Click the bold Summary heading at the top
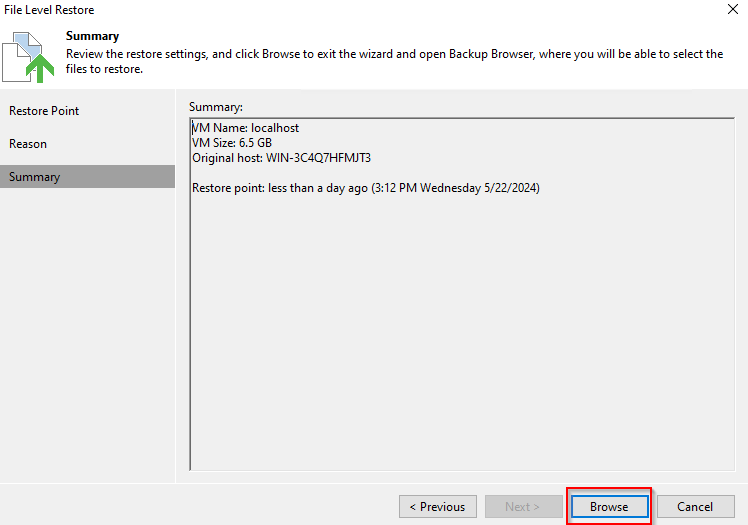Image resolution: width=748 pixels, height=525 pixels. click(x=92, y=36)
